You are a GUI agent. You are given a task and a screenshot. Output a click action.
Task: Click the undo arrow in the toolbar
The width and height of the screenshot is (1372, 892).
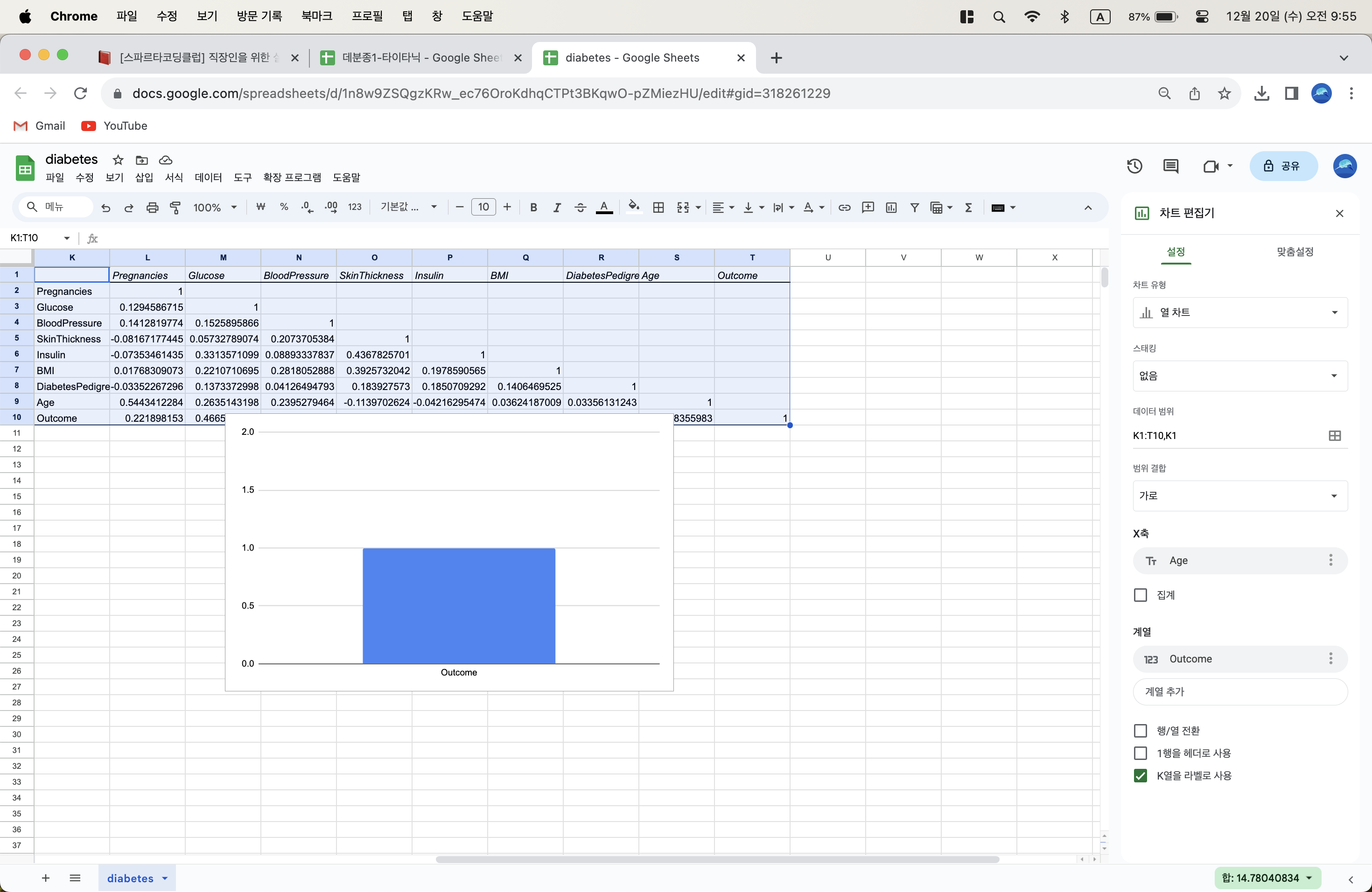105,208
